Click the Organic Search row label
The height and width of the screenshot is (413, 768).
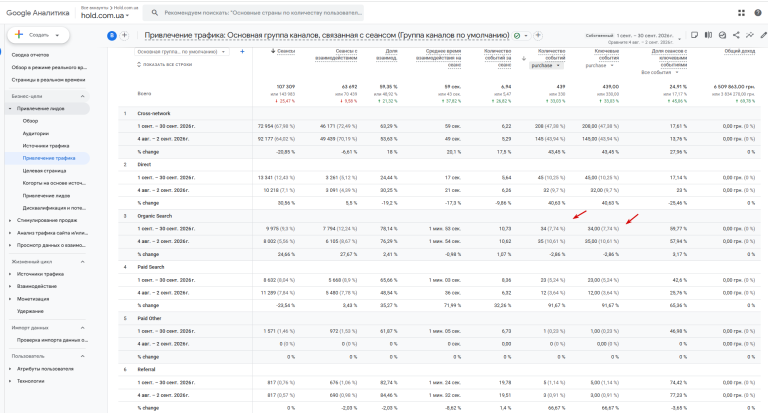point(155,216)
